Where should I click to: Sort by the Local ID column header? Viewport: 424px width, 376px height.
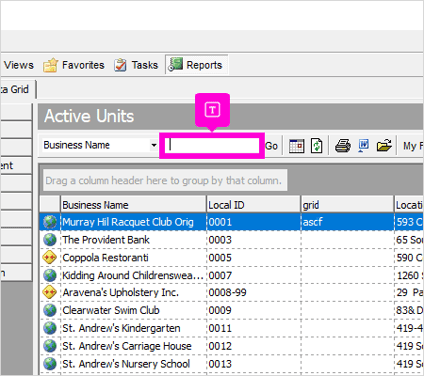254,205
